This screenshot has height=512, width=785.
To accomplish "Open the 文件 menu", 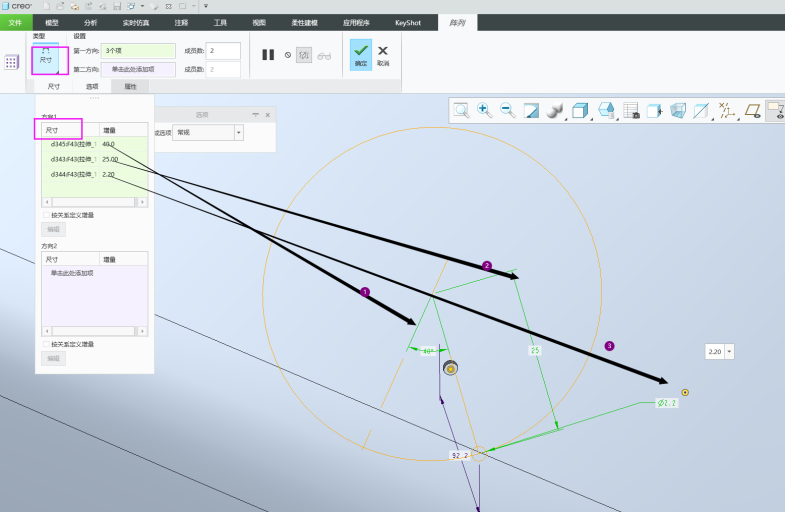I will coord(14,21).
